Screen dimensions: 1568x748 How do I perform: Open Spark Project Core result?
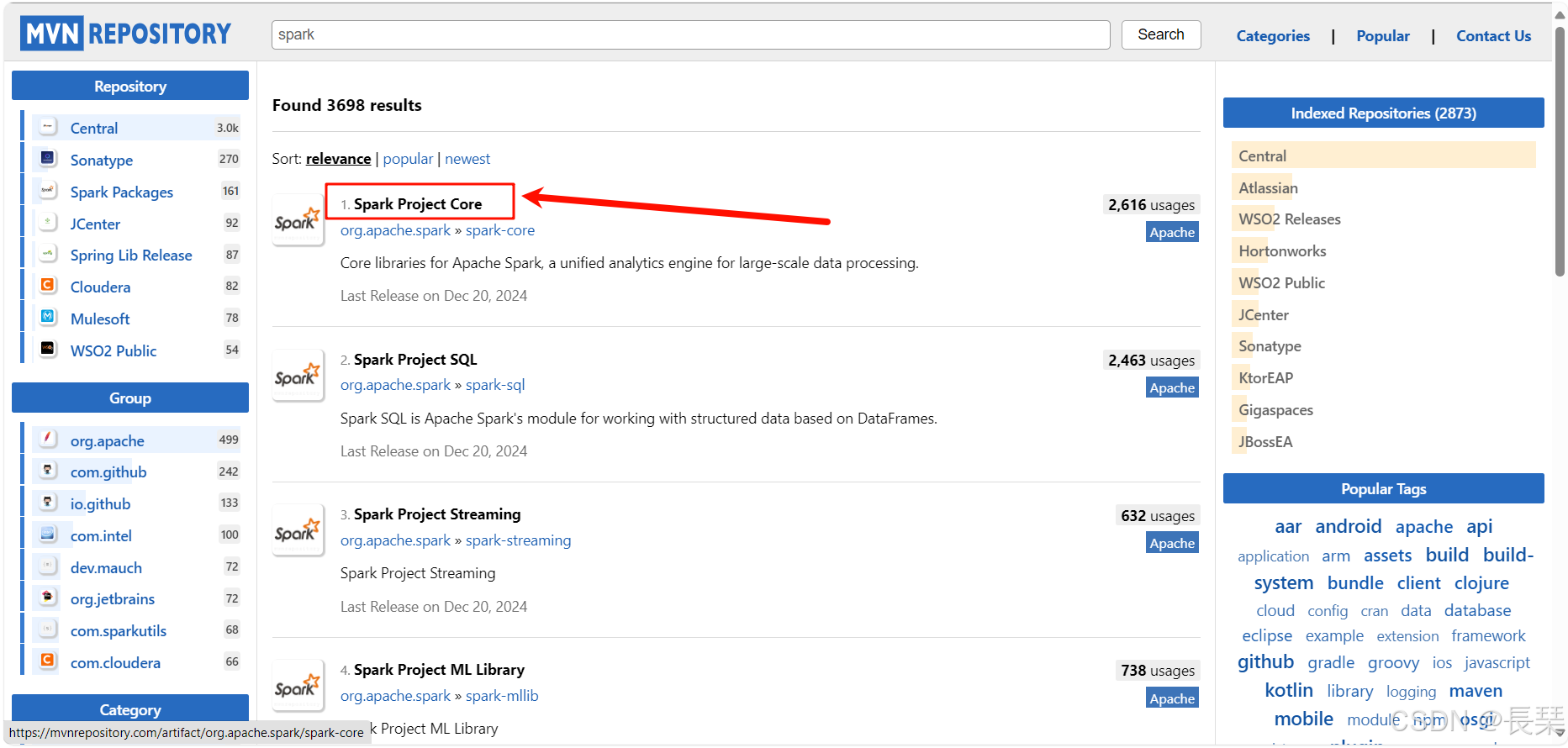(418, 204)
